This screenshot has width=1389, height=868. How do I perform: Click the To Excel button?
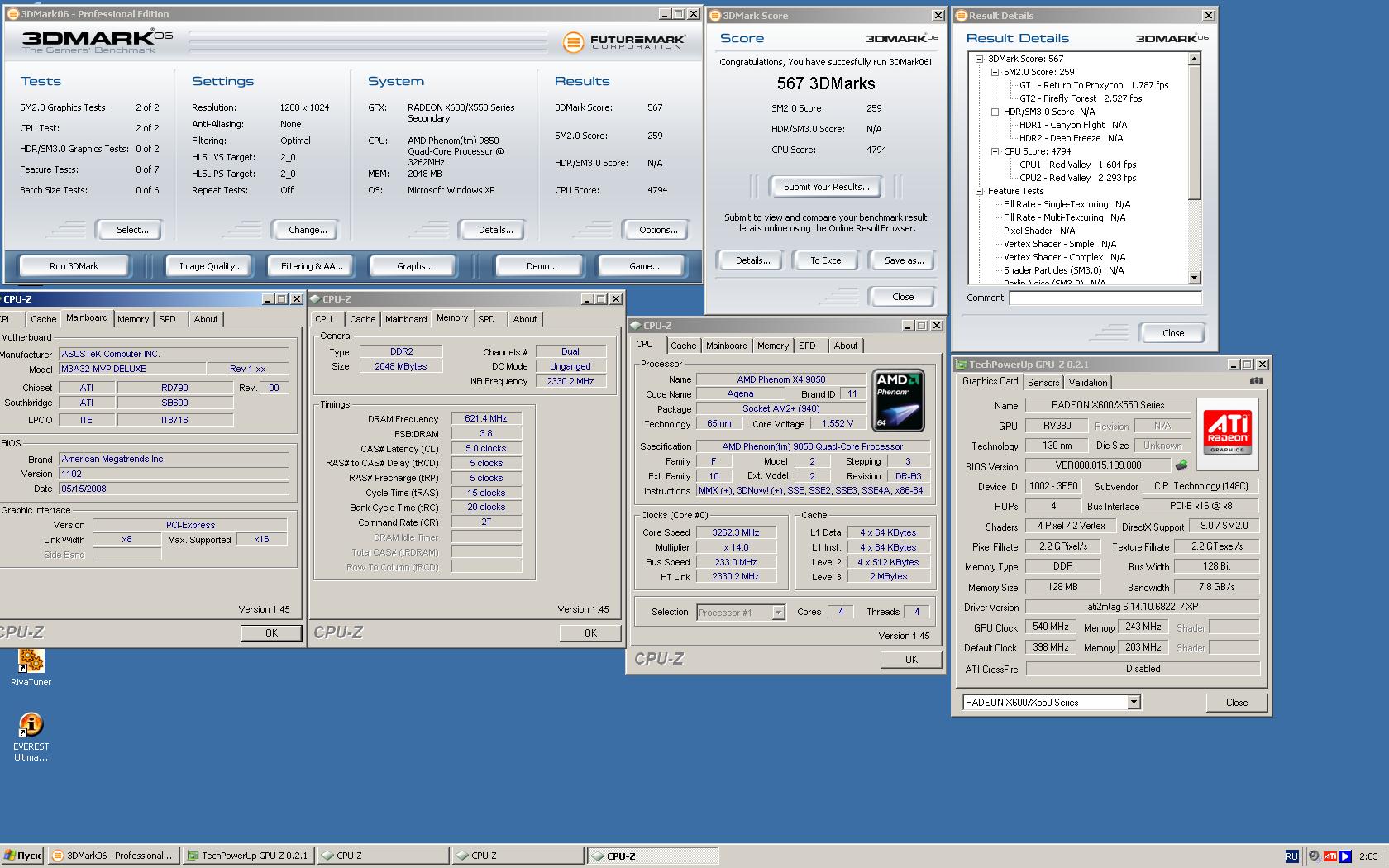(x=826, y=260)
